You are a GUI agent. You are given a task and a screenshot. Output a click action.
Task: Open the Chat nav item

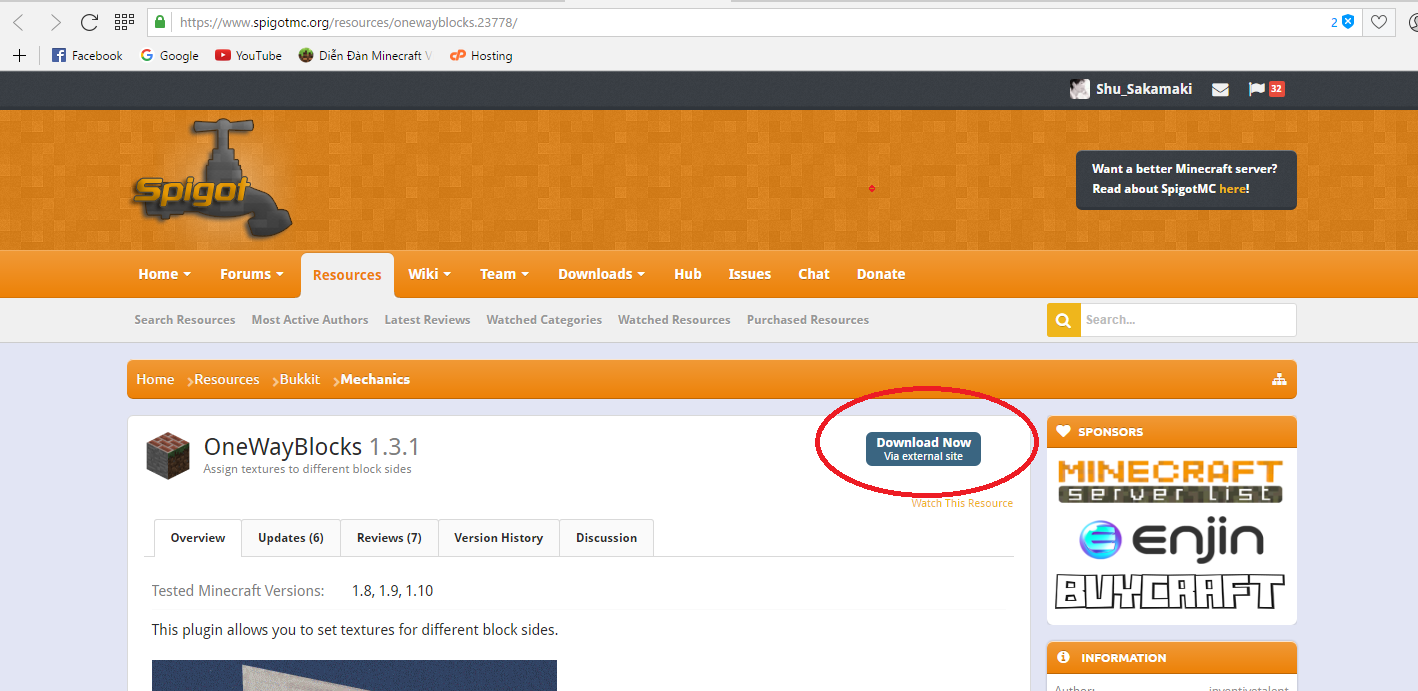(814, 274)
